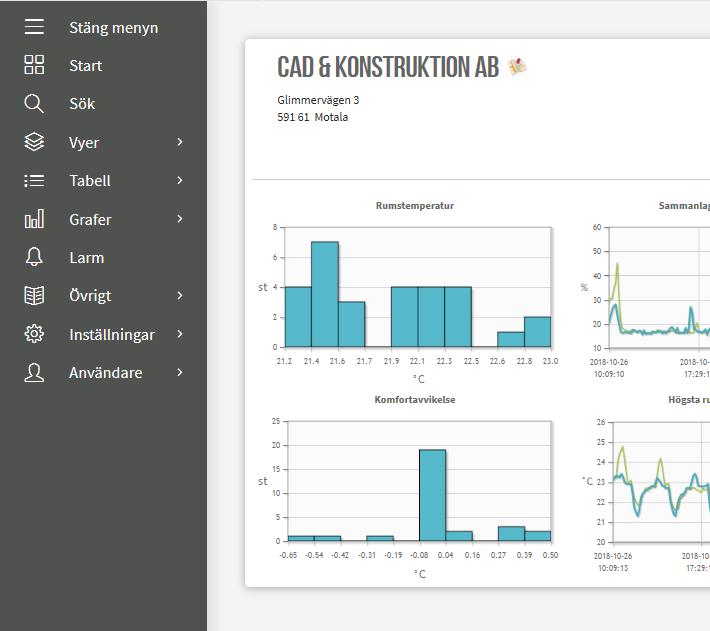Click the -0.65 label on Komfortavvikelse axis
This screenshot has width=710, height=631.
(288, 555)
